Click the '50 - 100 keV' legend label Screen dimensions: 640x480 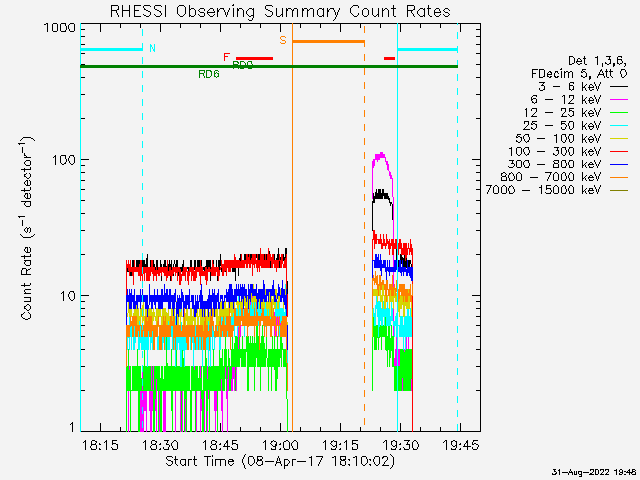coord(558,138)
